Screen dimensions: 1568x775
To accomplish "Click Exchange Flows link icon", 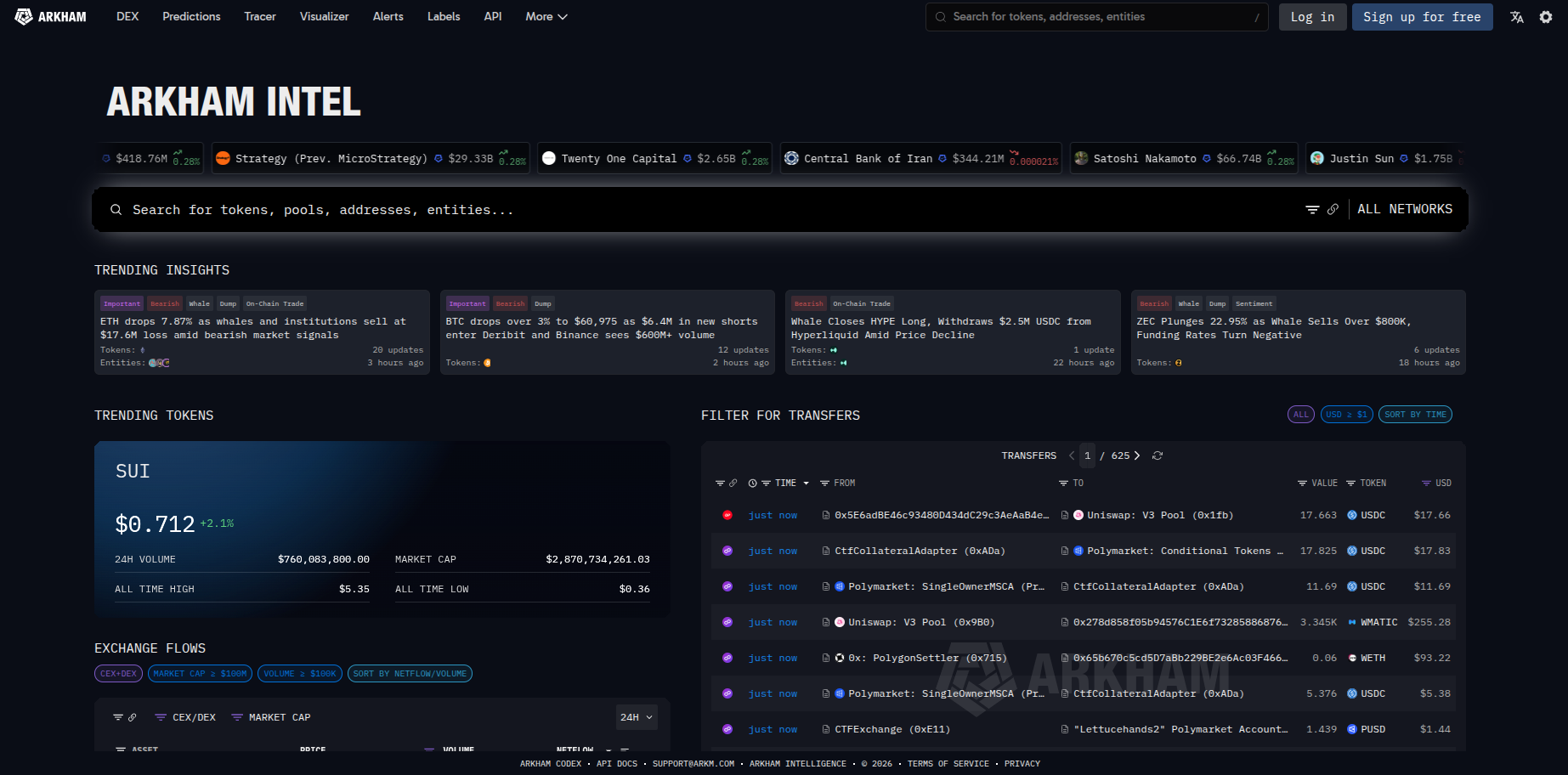I will (132, 717).
